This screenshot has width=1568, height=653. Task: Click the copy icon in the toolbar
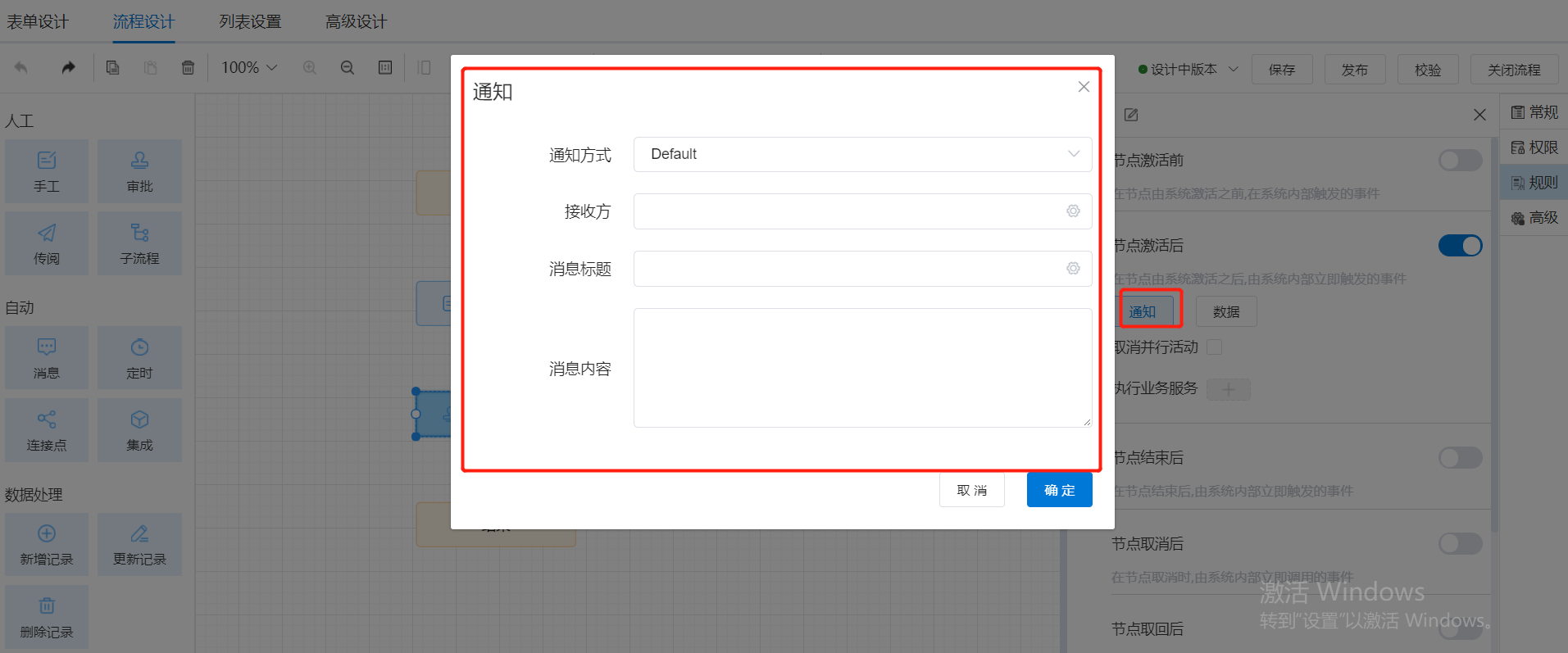(113, 67)
